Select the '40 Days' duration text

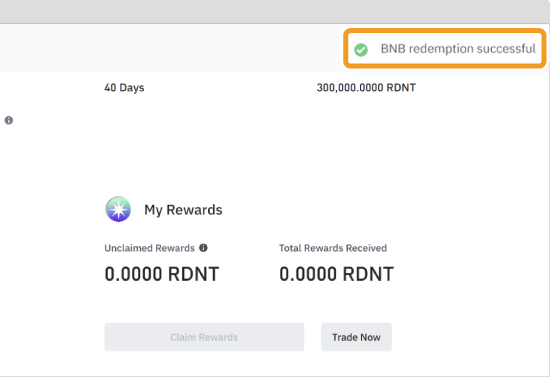coord(124,87)
